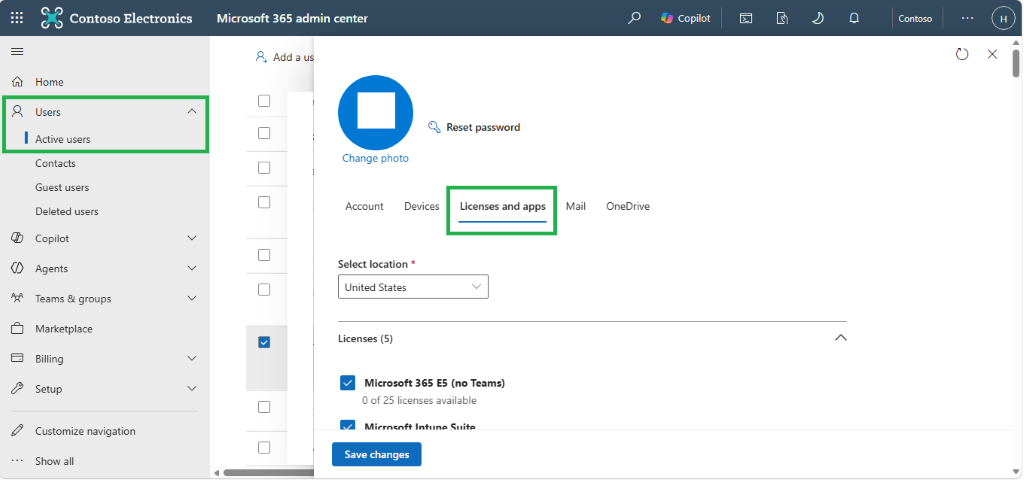Click the user profile photo circle
The image size is (1024, 480).
click(376, 112)
